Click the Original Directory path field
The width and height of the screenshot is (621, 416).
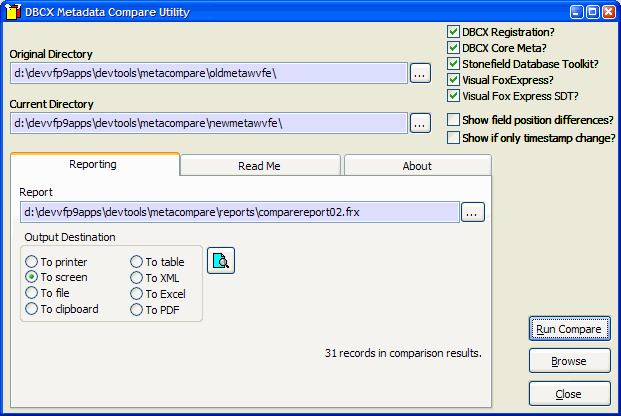(208, 72)
